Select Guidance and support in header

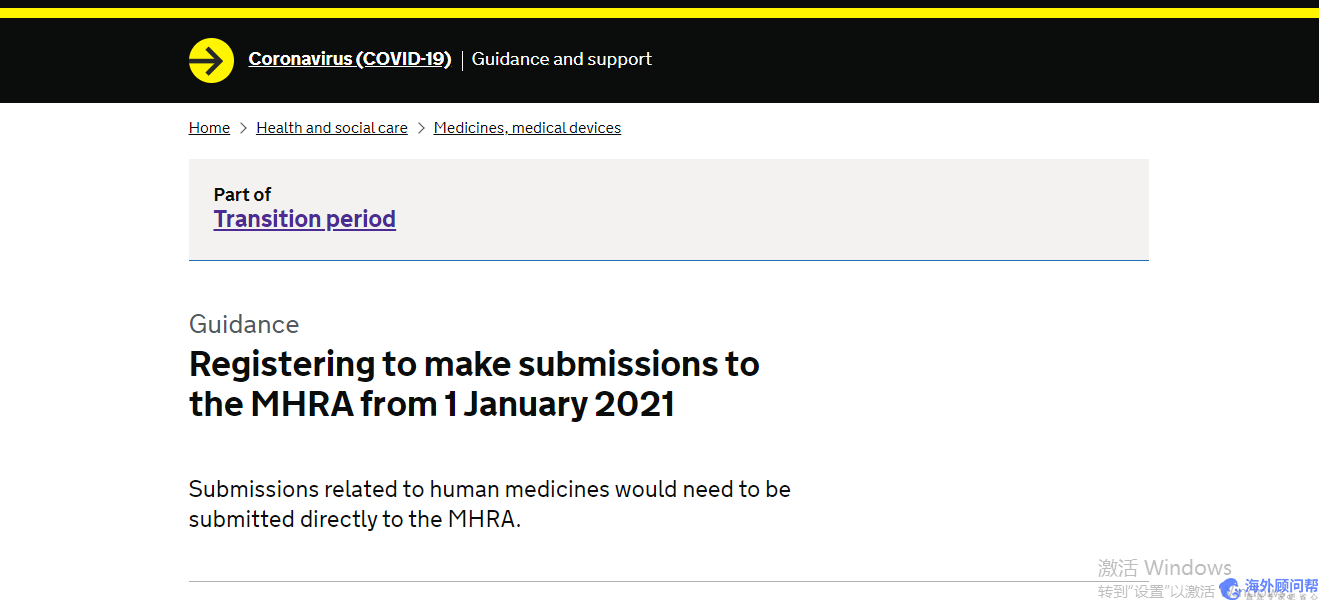pyautogui.click(x=561, y=59)
